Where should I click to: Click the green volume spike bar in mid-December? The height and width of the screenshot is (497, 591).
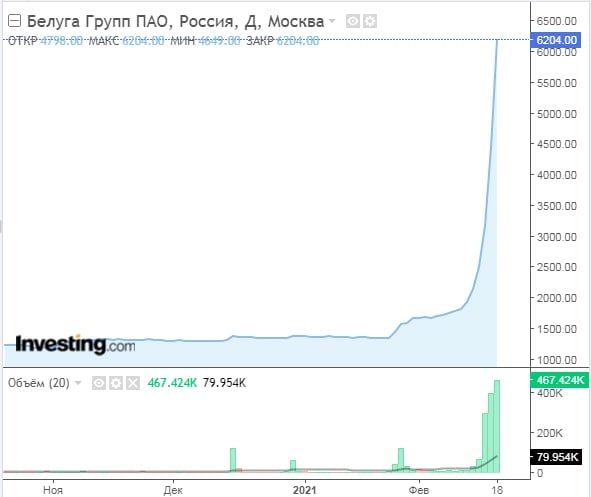[233, 460]
